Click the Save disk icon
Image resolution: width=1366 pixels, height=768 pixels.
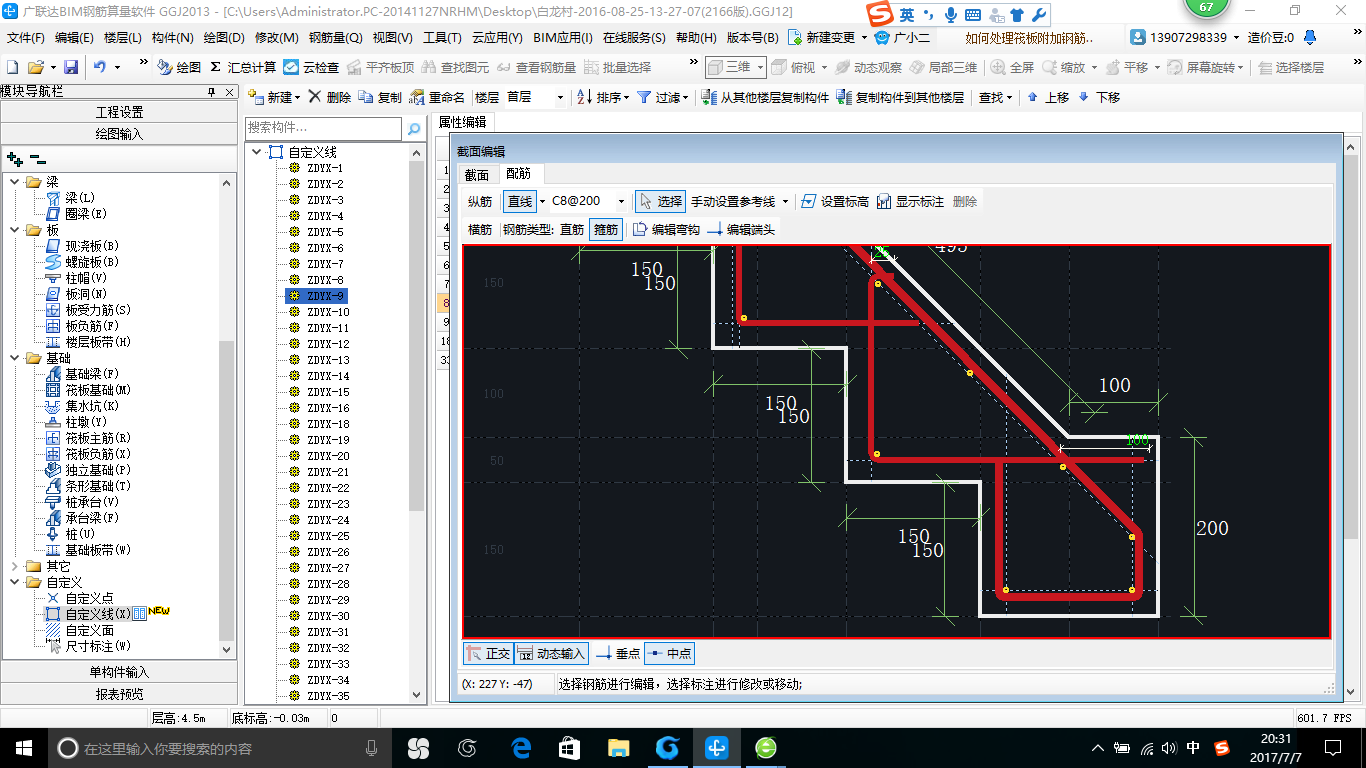click(x=71, y=67)
